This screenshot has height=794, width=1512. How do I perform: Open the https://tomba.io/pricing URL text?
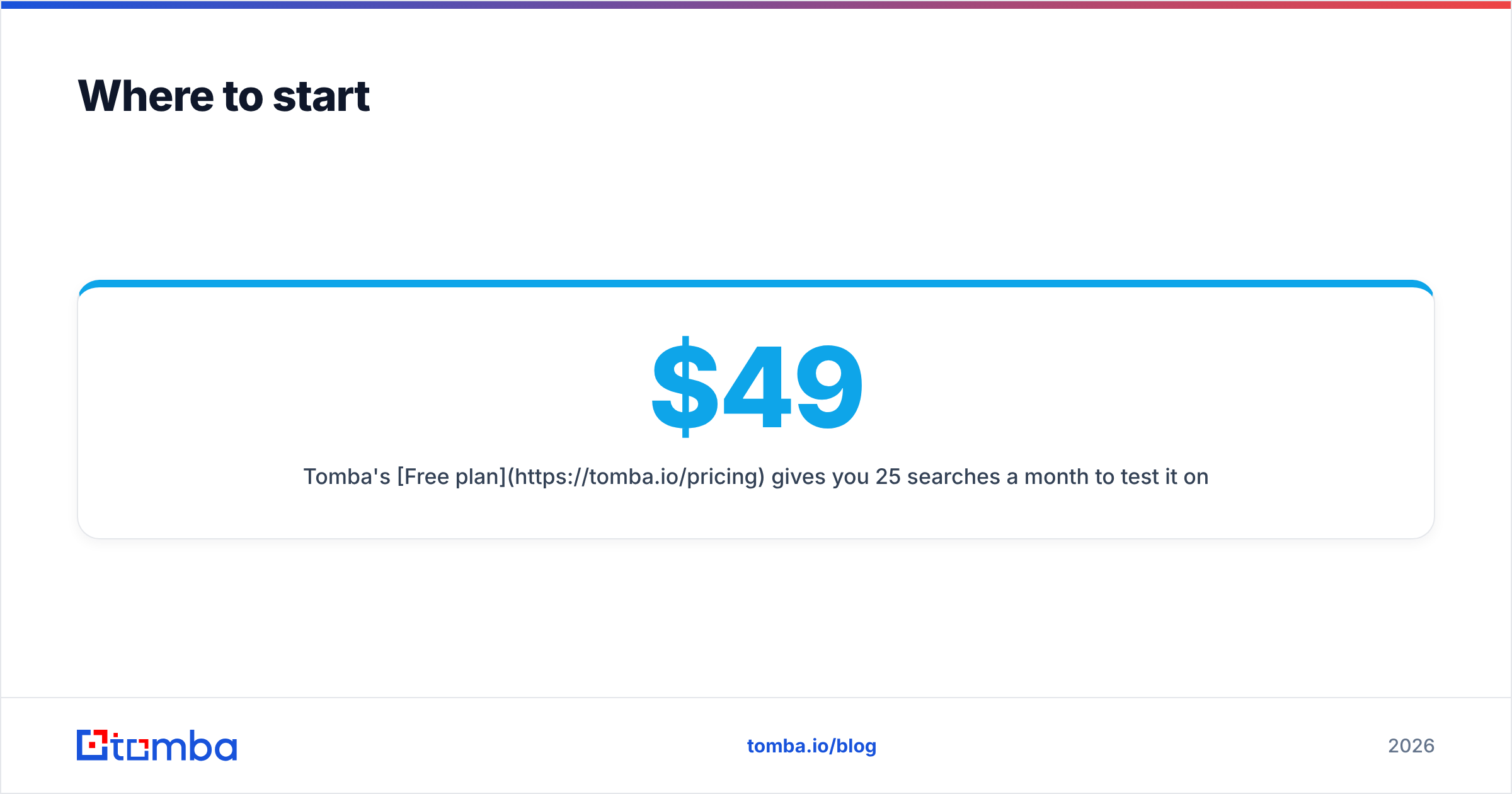coord(636,477)
